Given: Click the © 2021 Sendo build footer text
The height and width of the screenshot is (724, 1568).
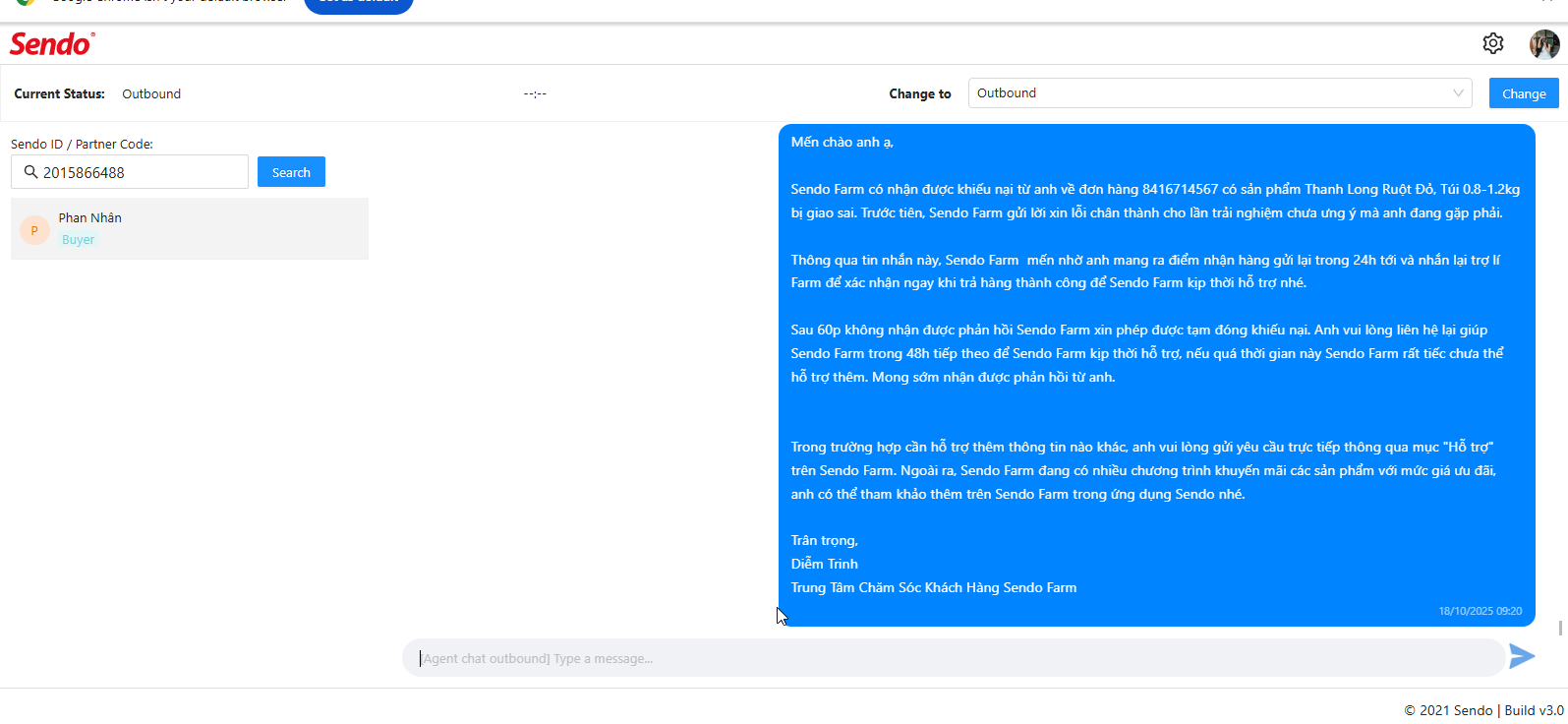Looking at the screenshot, I should tap(1484, 710).
